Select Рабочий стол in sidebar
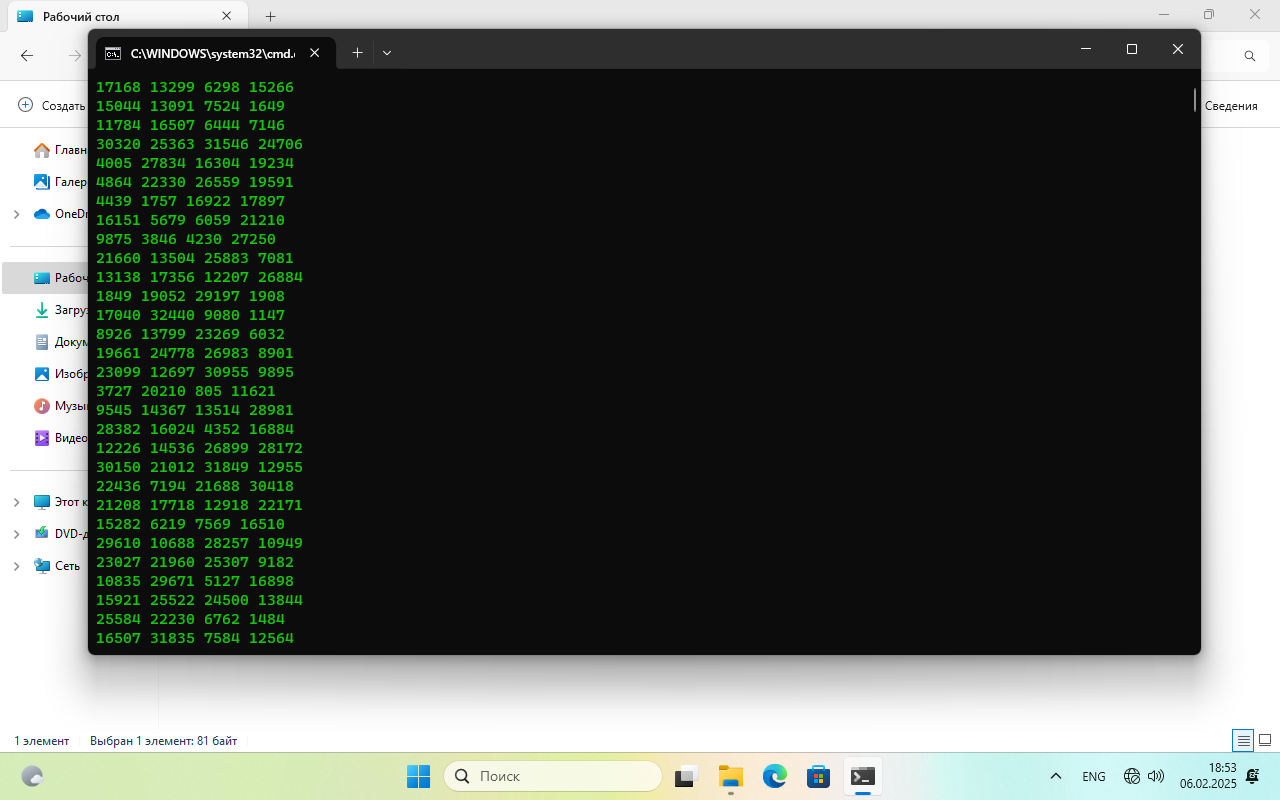 click(x=46, y=278)
